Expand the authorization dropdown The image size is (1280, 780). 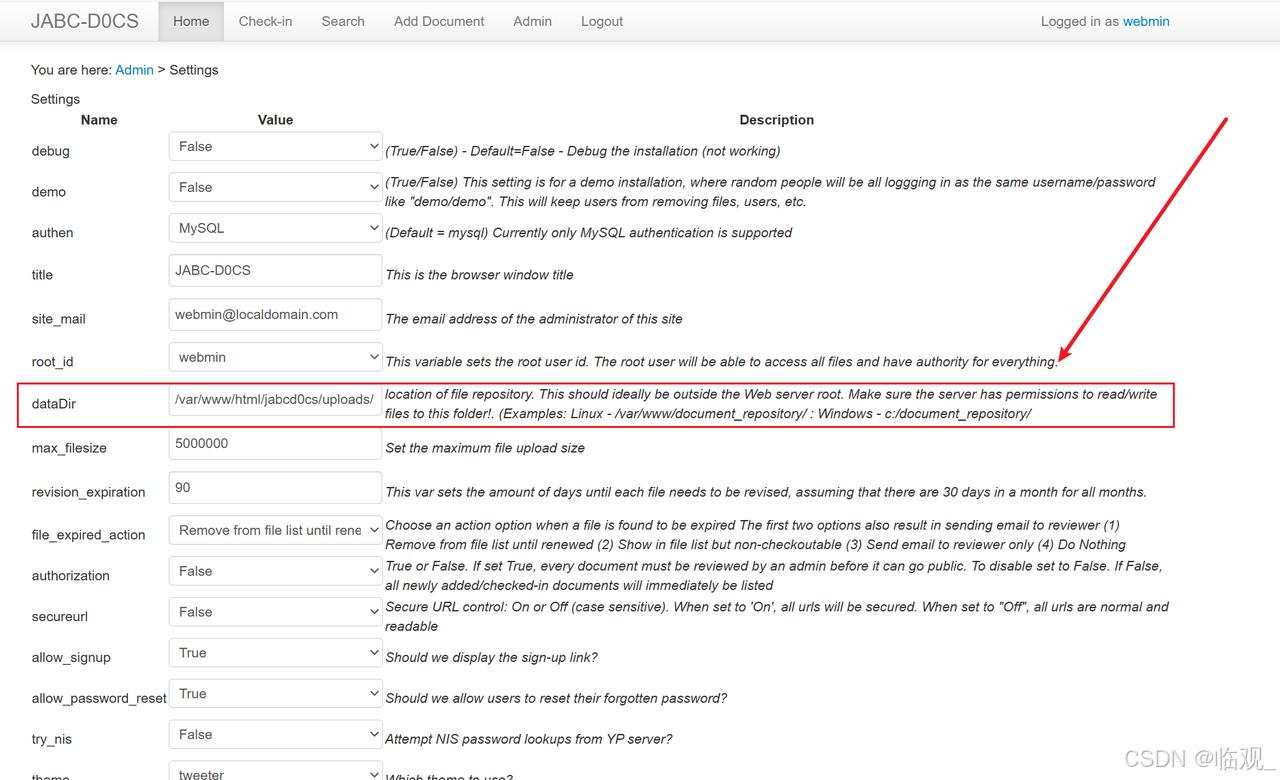coord(275,571)
